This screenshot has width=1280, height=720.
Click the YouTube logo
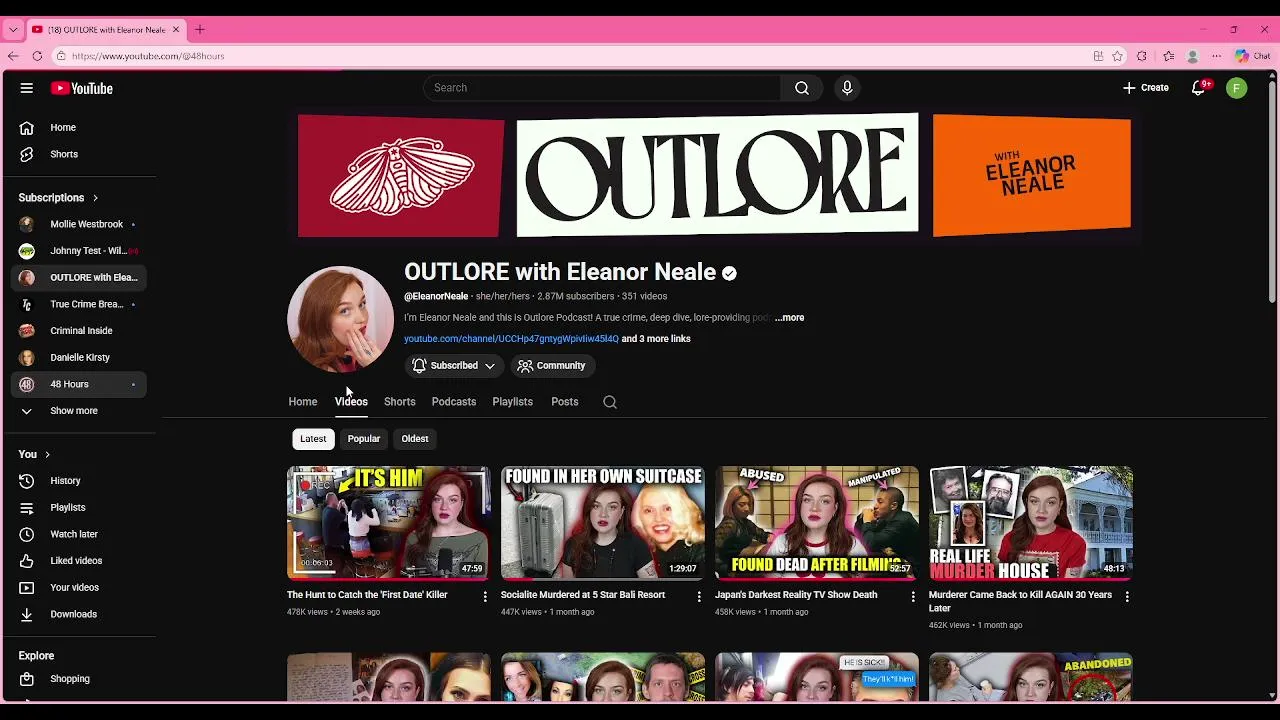click(82, 88)
